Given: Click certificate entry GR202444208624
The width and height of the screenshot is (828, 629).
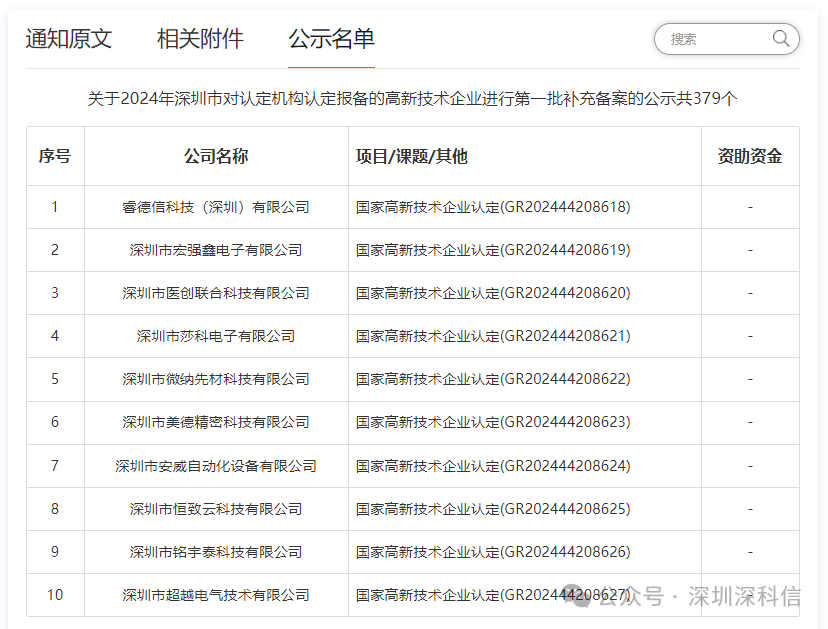Looking at the screenshot, I should coord(493,466).
